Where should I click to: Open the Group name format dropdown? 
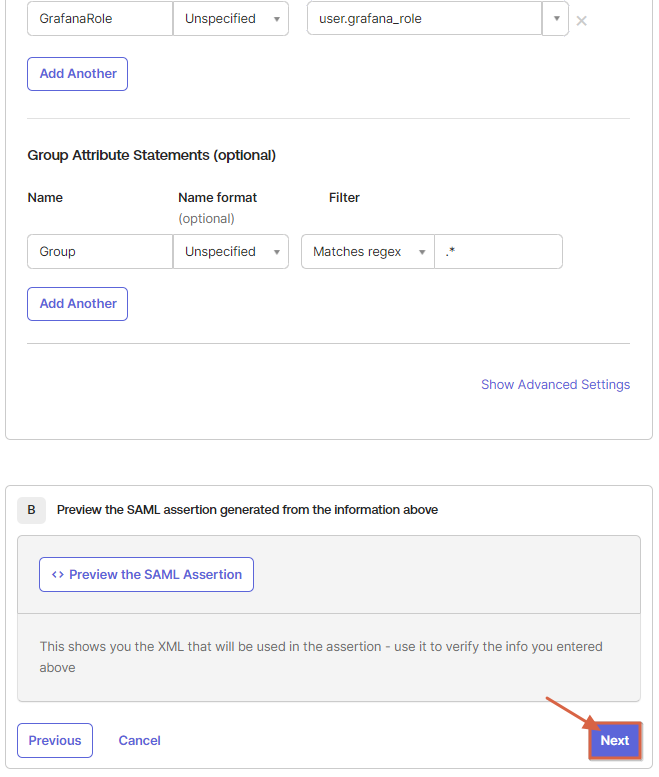(x=231, y=252)
